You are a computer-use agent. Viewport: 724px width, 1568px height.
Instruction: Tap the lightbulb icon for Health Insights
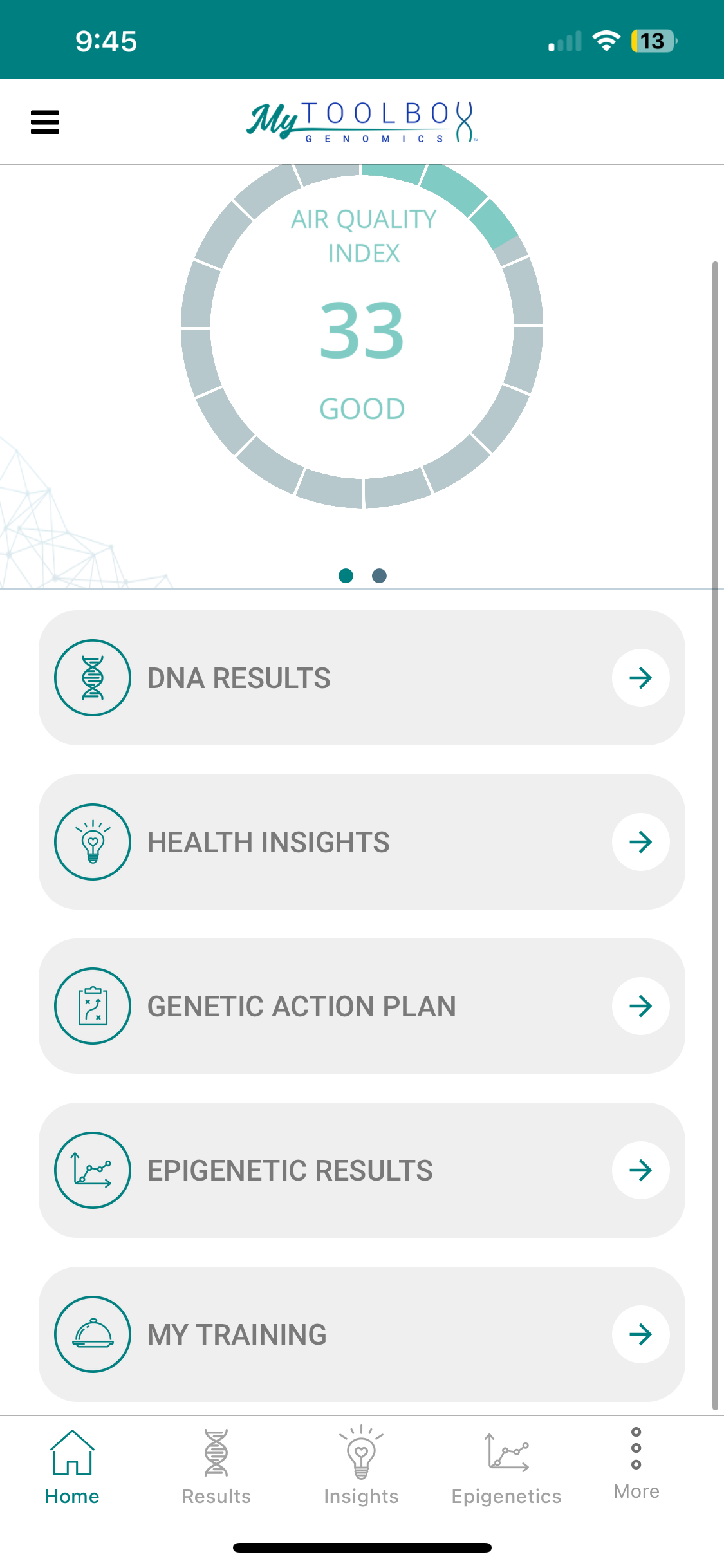[x=93, y=842]
